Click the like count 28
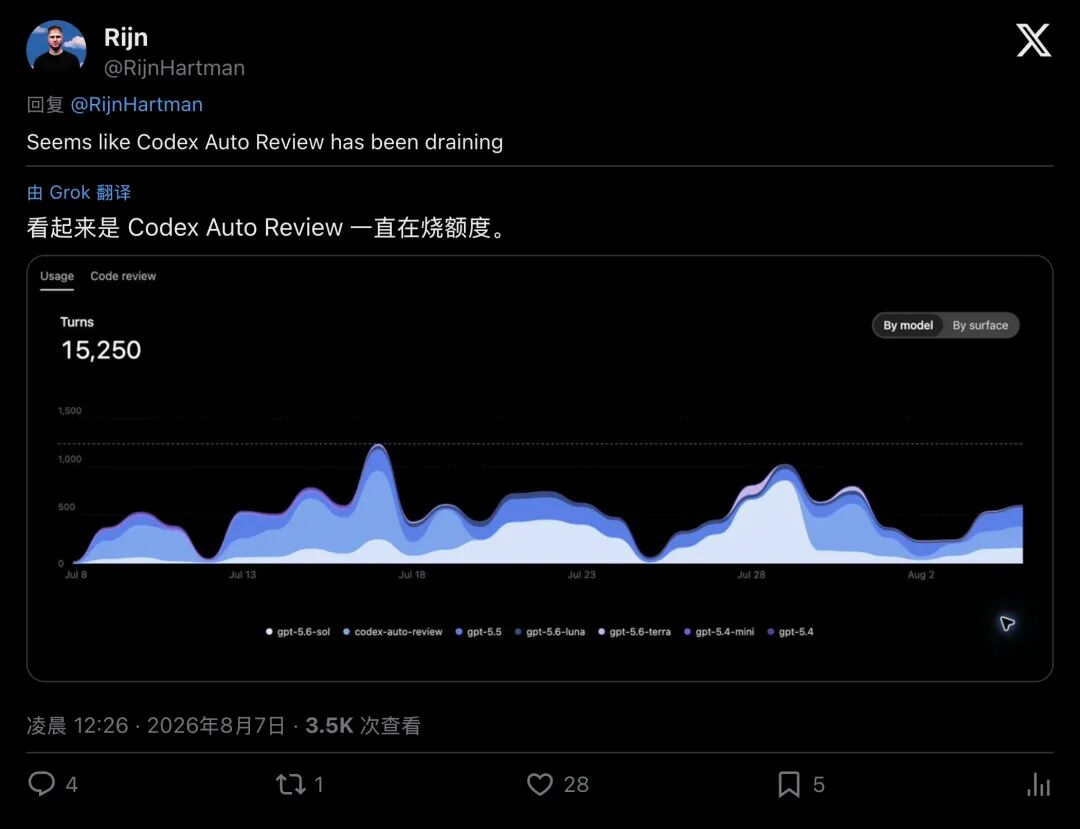Screen dimensions: 1080x829 (577, 785)
